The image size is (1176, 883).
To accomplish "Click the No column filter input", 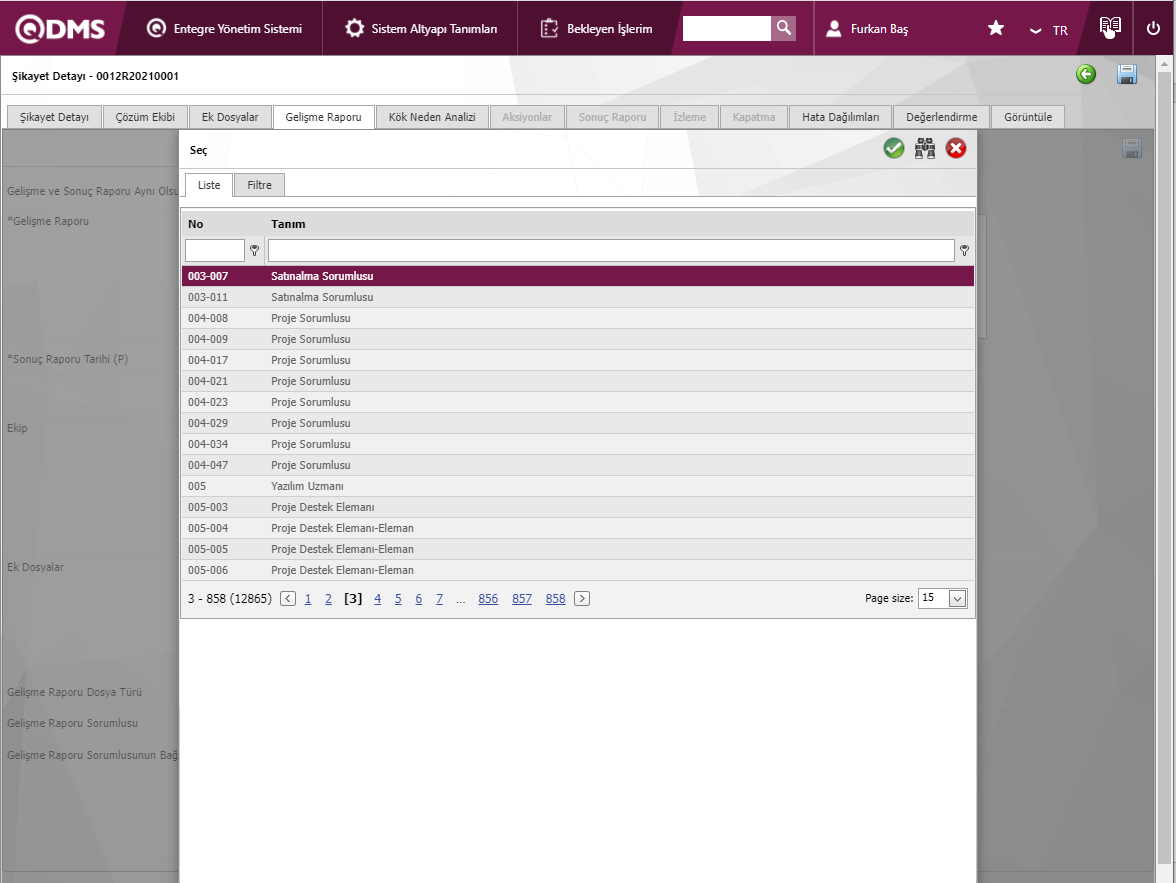I will [215, 251].
